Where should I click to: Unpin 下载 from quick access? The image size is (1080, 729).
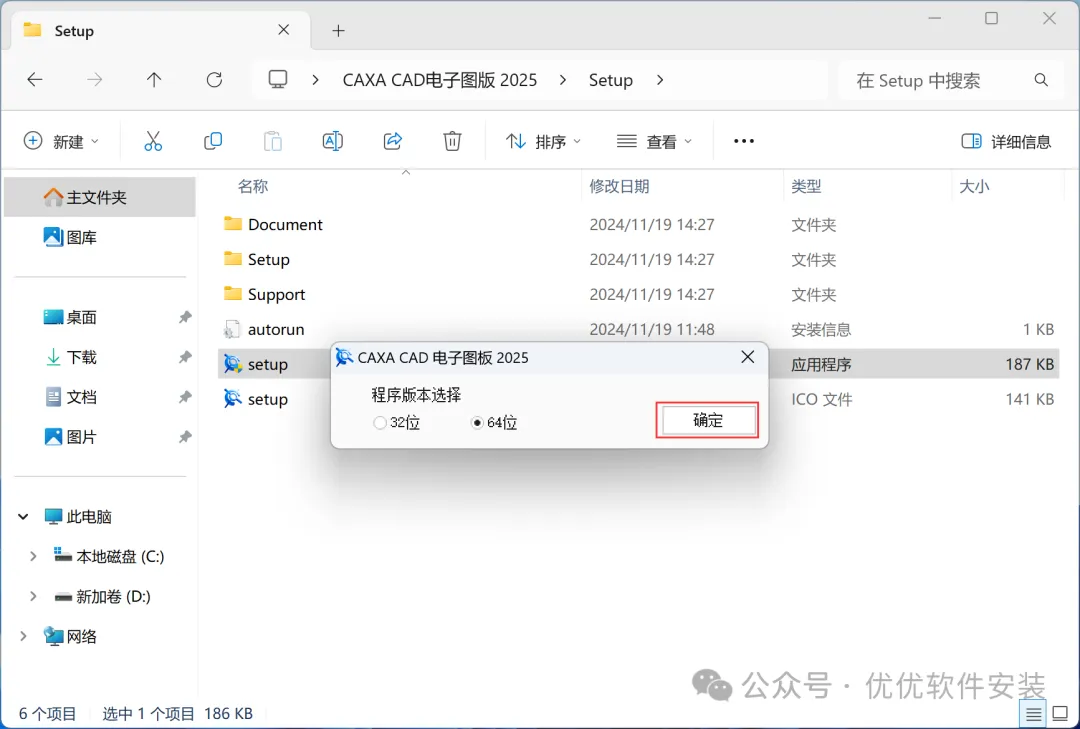[x=185, y=357]
